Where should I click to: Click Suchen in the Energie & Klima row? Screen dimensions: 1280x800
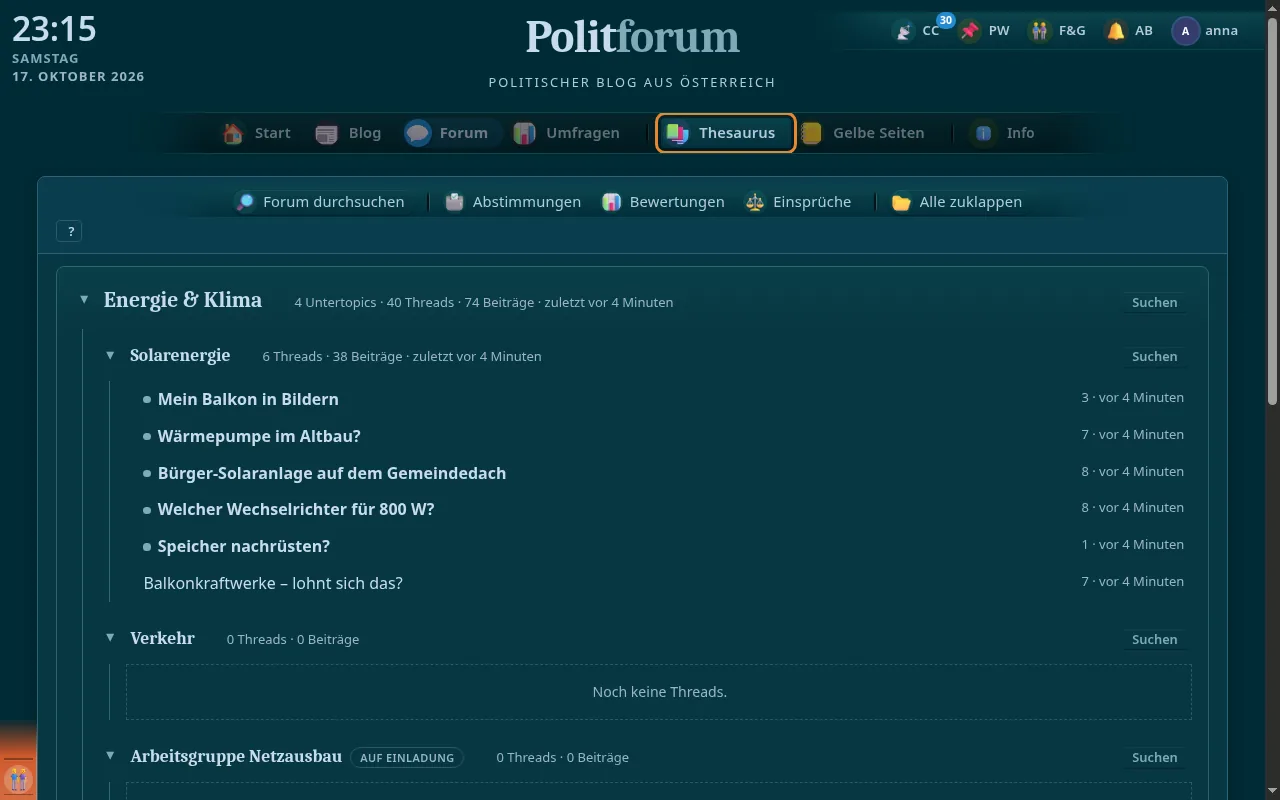coord(1154,302)
